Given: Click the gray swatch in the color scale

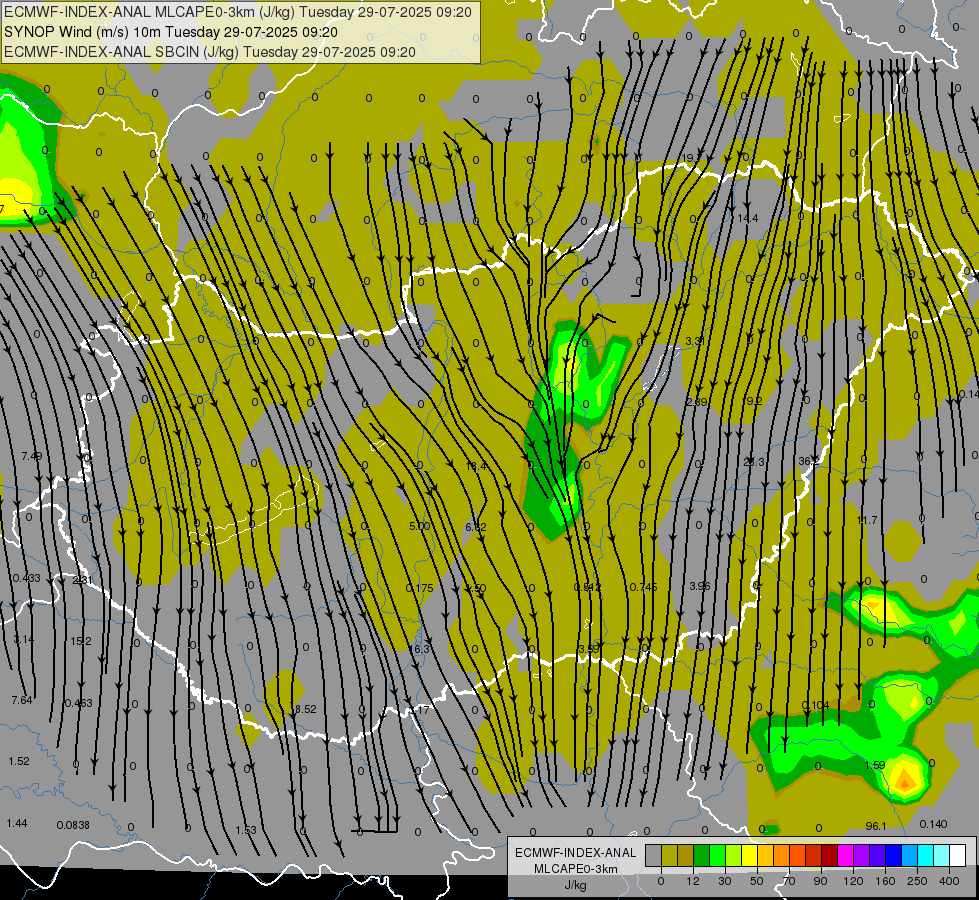Looking at the screenshot, I should coord(654,856).
